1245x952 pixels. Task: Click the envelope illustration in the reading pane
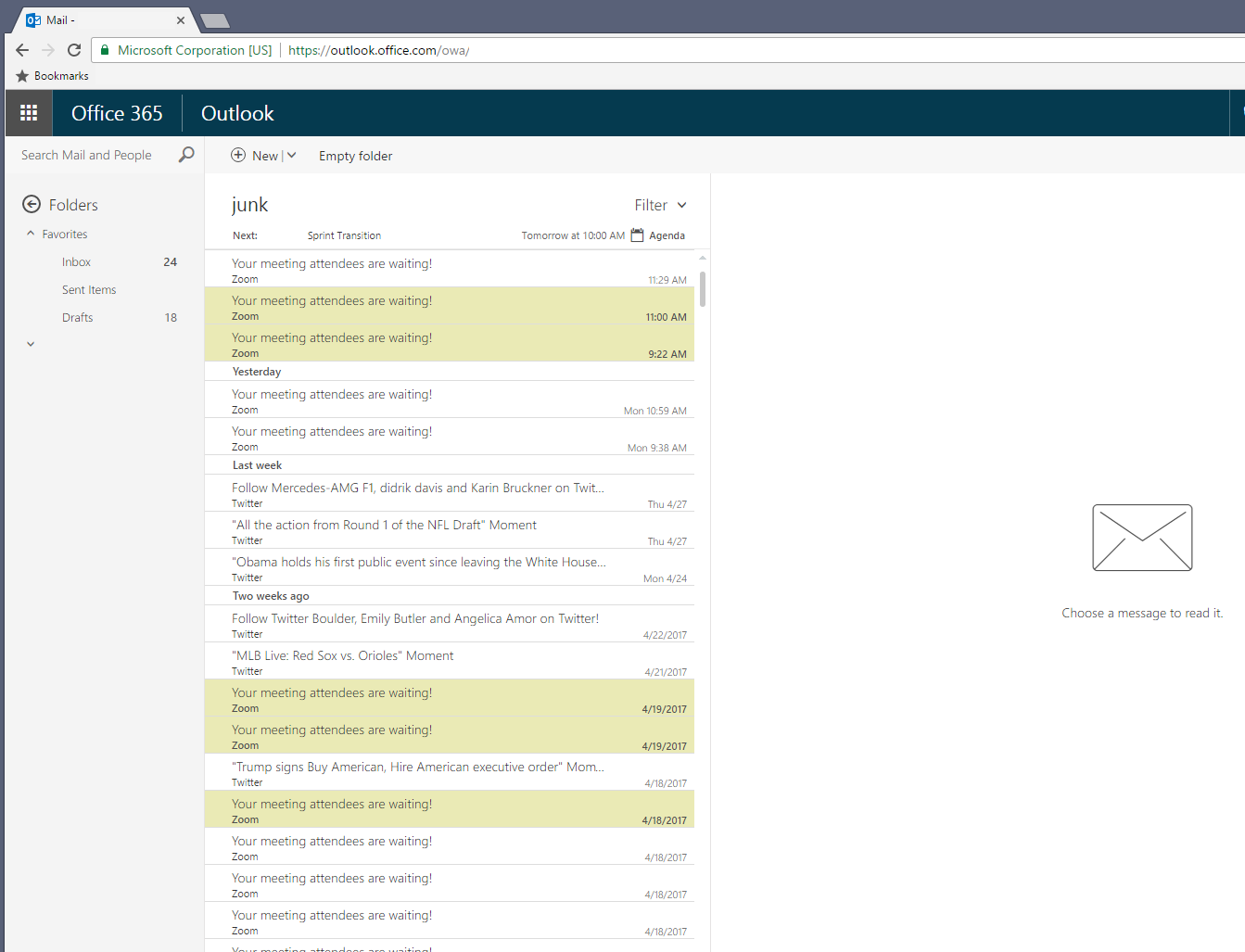coord(1142,538)
